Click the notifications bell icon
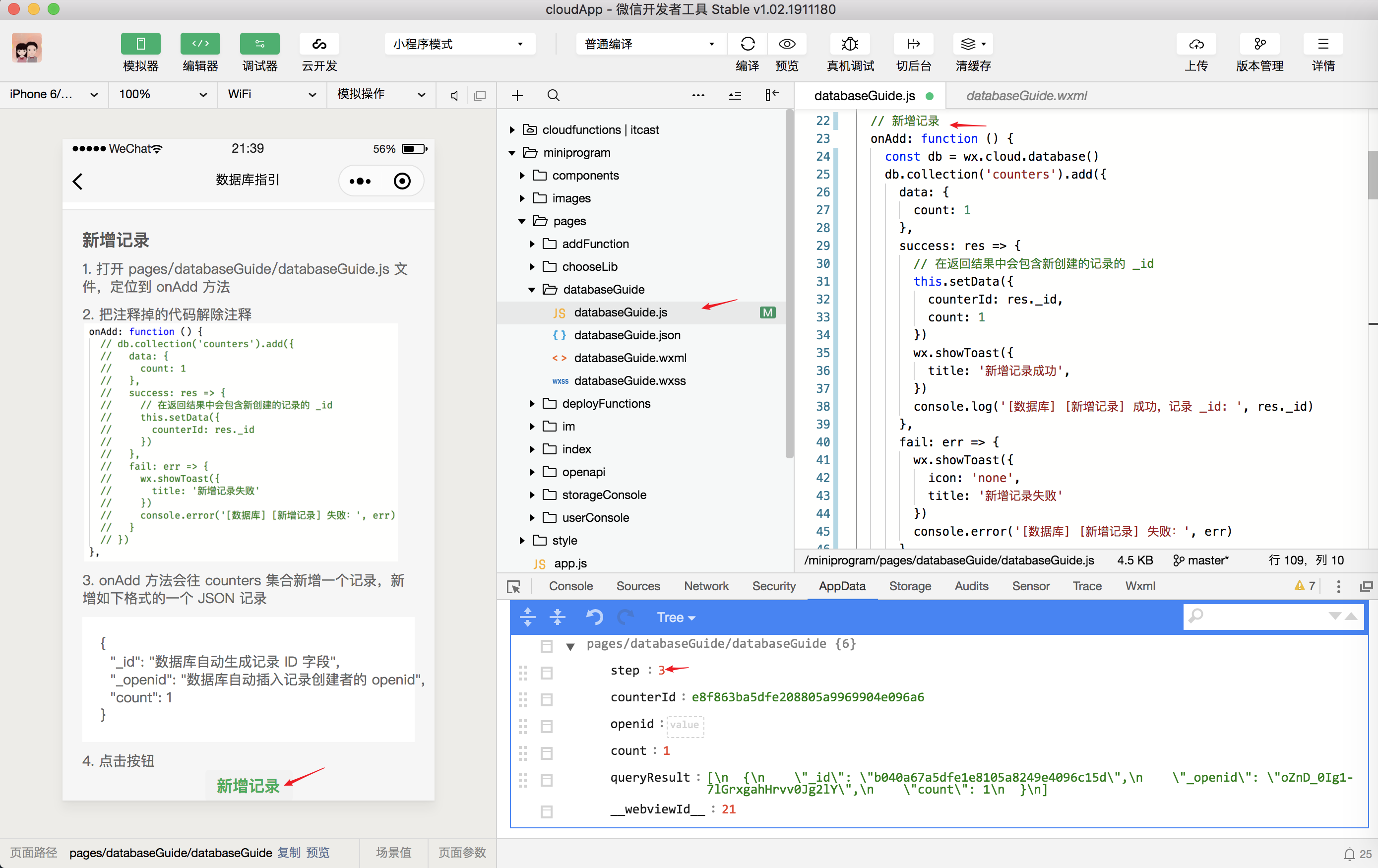The height and width of the screenshot is (868, 1378). point(1349,854)
